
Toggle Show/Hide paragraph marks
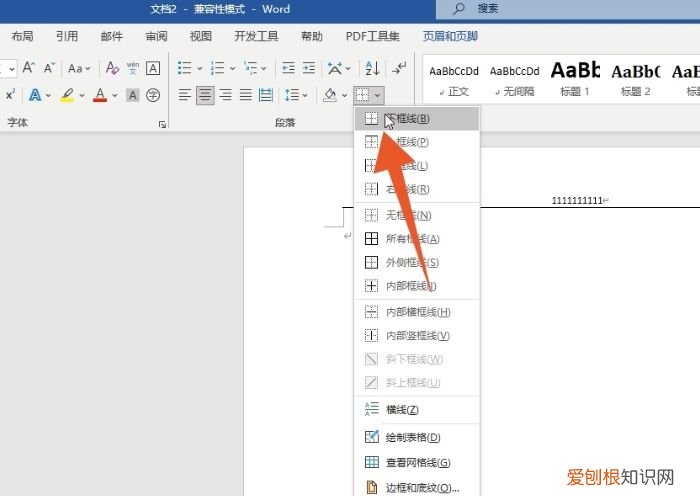click(x=399, y=68)
